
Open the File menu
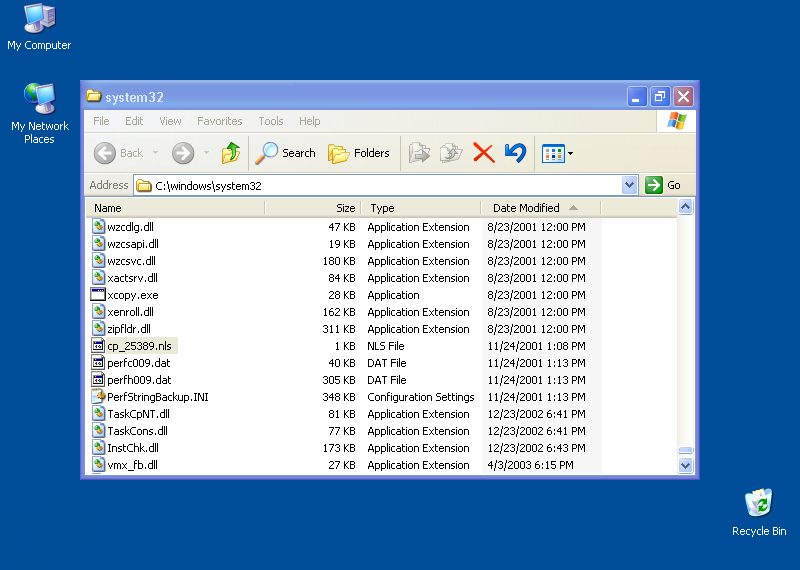pyautogui.click(x=101, y=121)
